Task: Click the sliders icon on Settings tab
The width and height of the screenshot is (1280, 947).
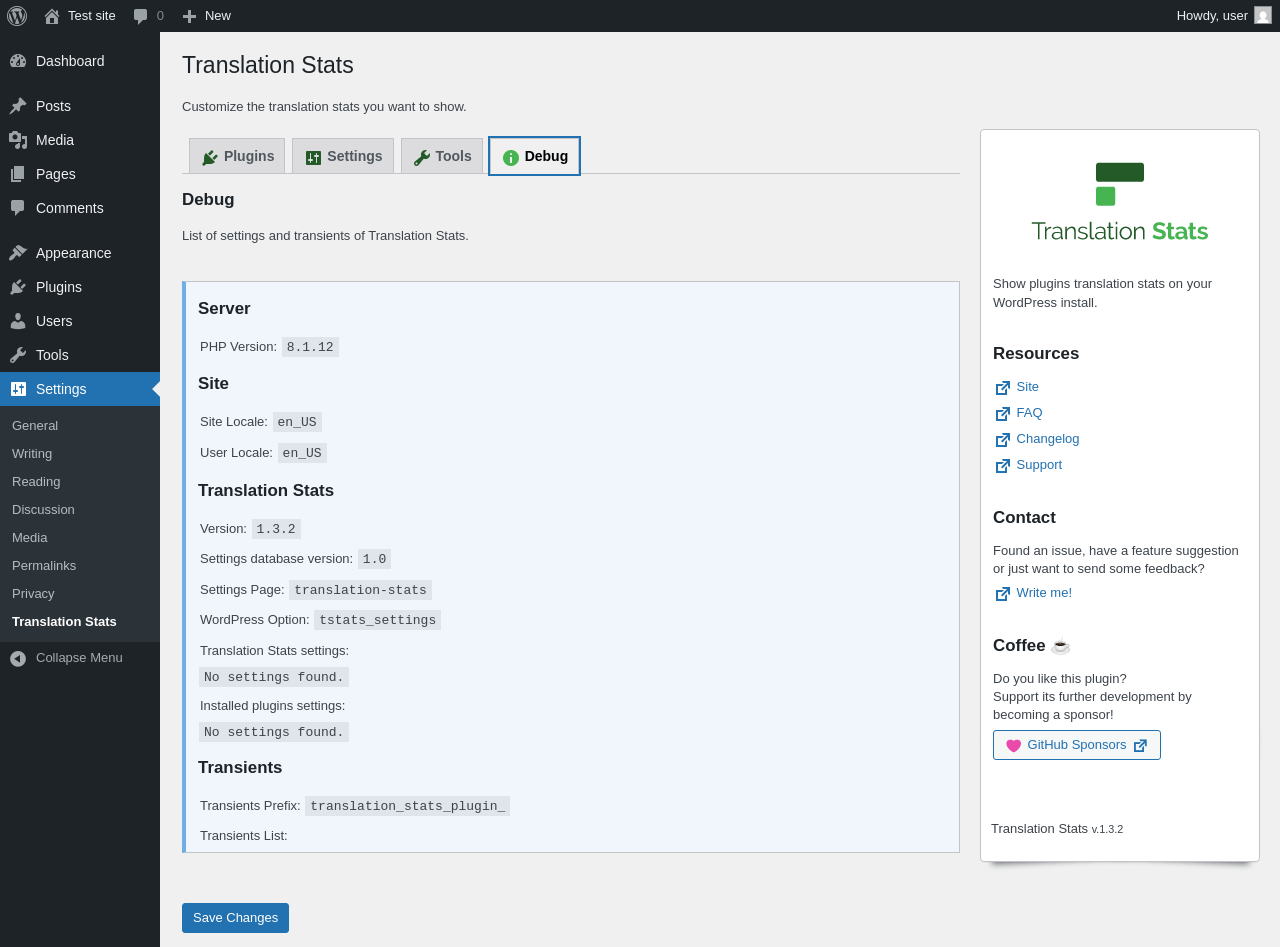Action: [314, 157]
